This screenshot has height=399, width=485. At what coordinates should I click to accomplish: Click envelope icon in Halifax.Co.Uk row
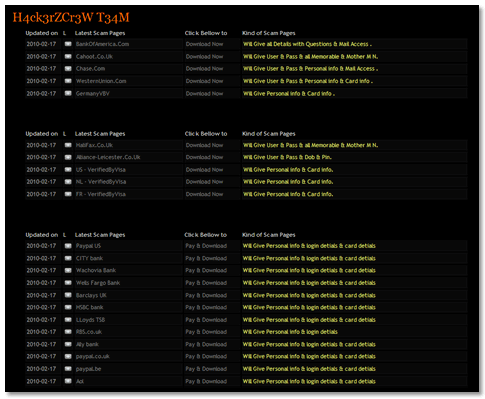[x=68, y=145]
